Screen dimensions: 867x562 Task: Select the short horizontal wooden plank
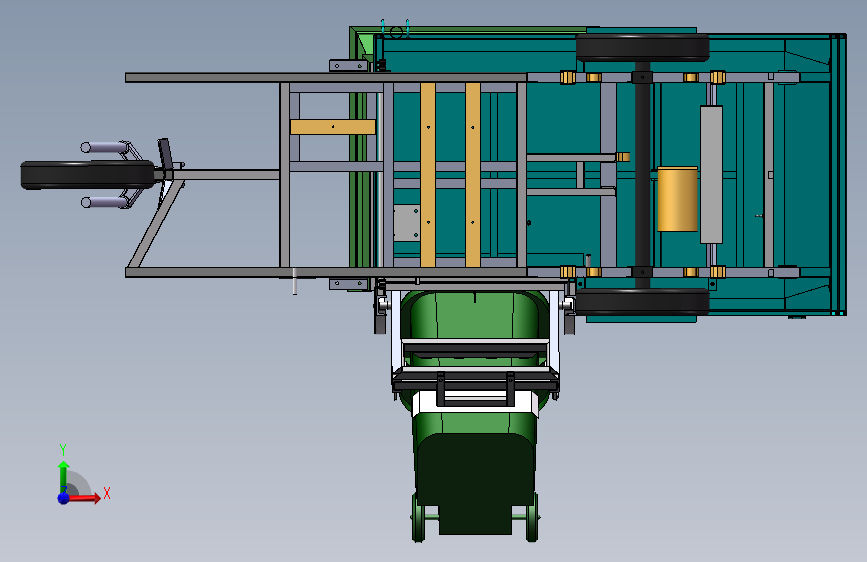pyautogui.click(x=333, y=127)
